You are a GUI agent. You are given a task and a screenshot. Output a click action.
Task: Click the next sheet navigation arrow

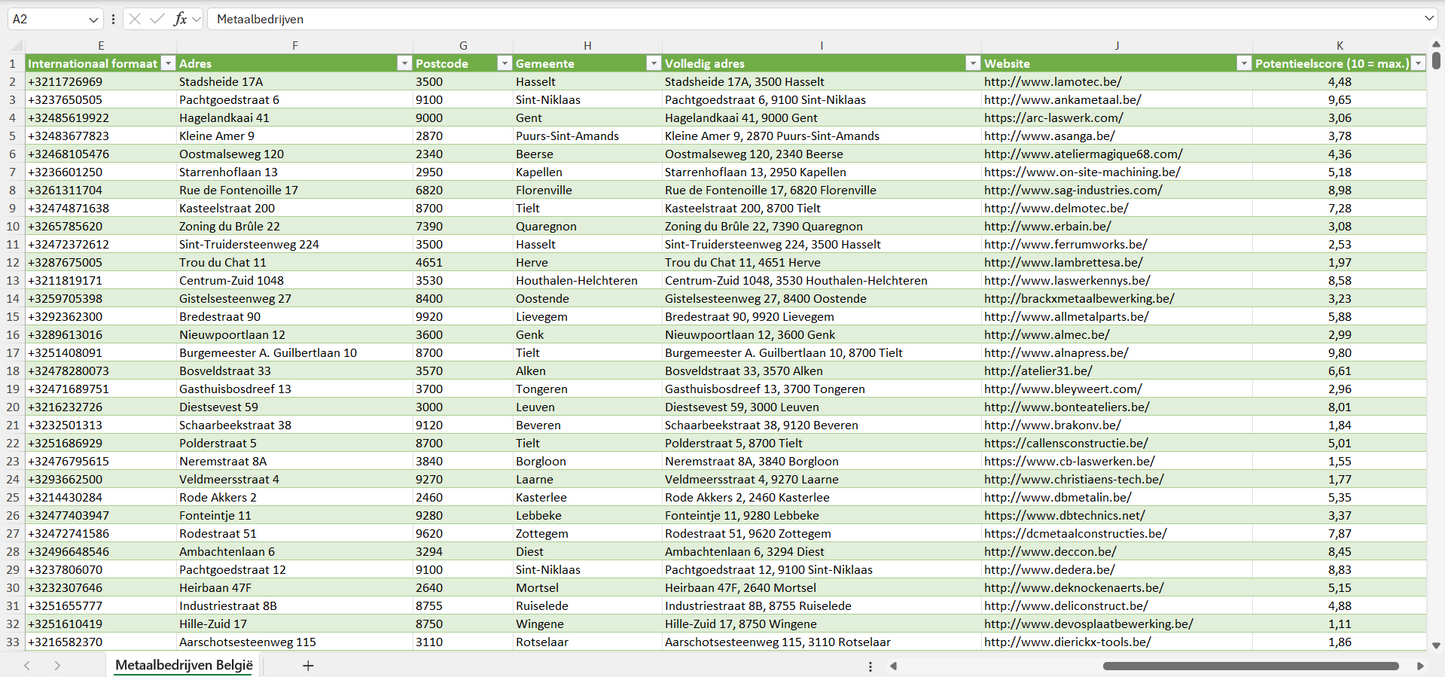coord(57,665)
